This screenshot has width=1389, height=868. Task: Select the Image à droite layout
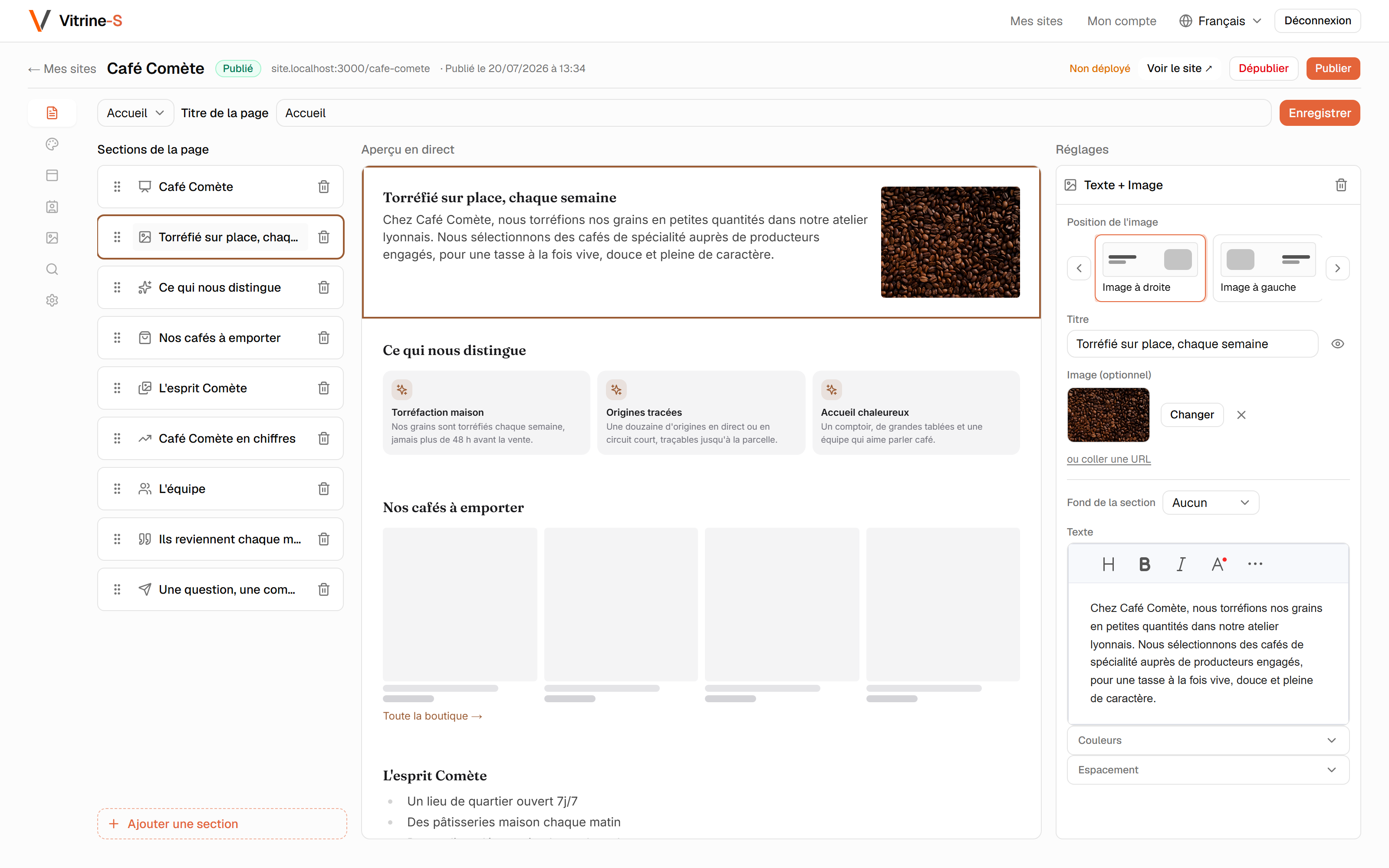coord(1150,268)
